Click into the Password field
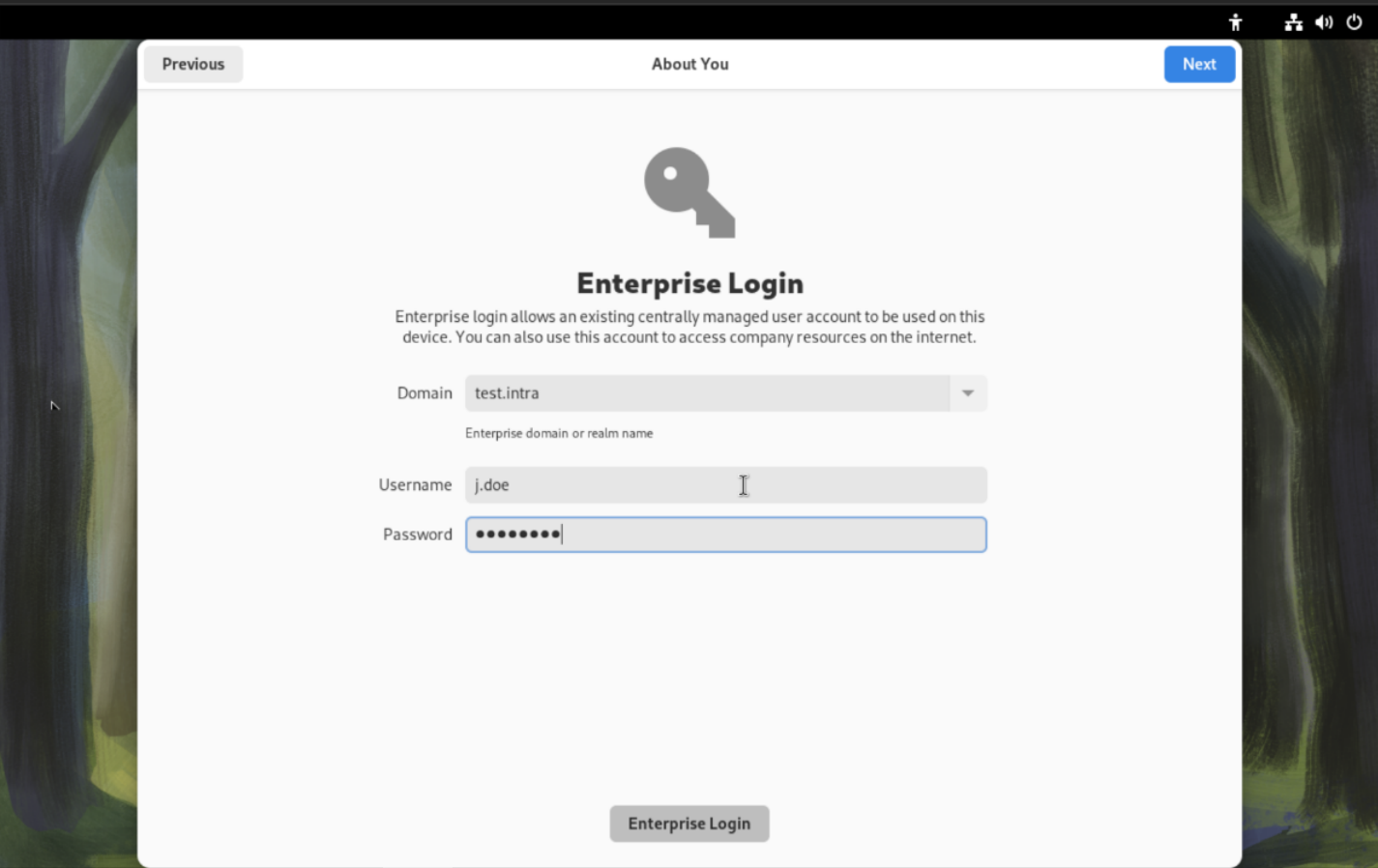 tap(725, 535)
